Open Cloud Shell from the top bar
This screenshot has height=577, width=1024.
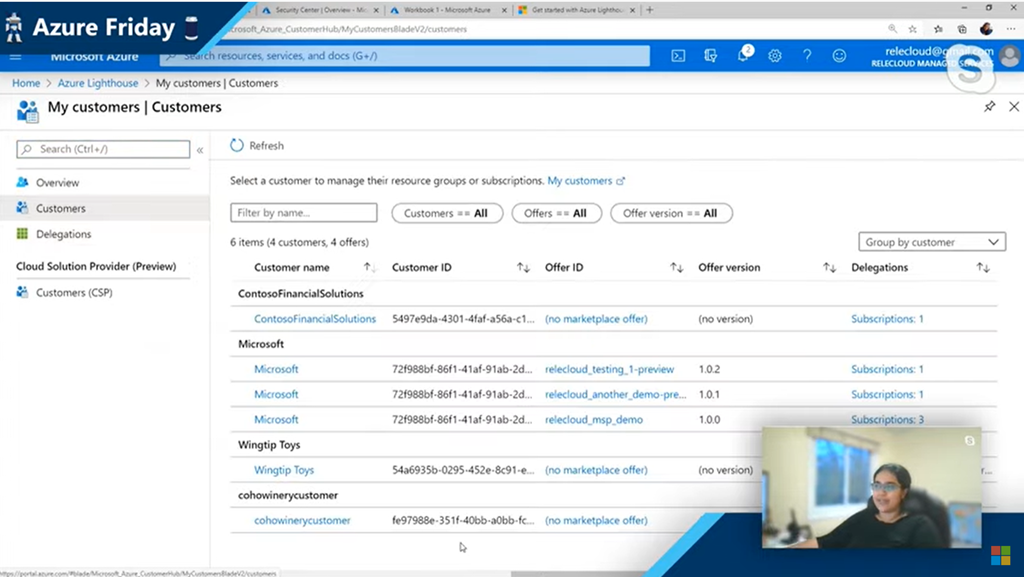click(678, 56)
